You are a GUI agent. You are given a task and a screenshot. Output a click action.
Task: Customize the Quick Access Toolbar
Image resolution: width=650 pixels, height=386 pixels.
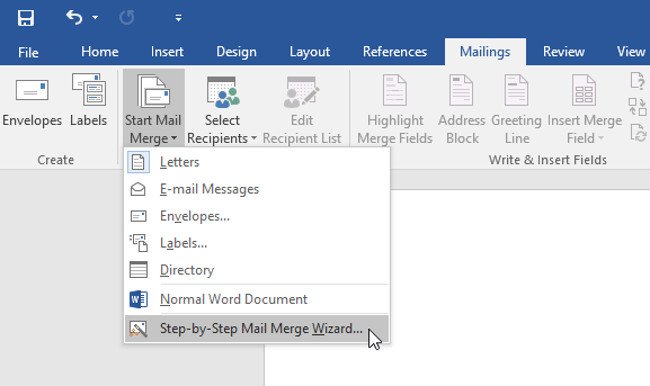[x=178, y=18]
